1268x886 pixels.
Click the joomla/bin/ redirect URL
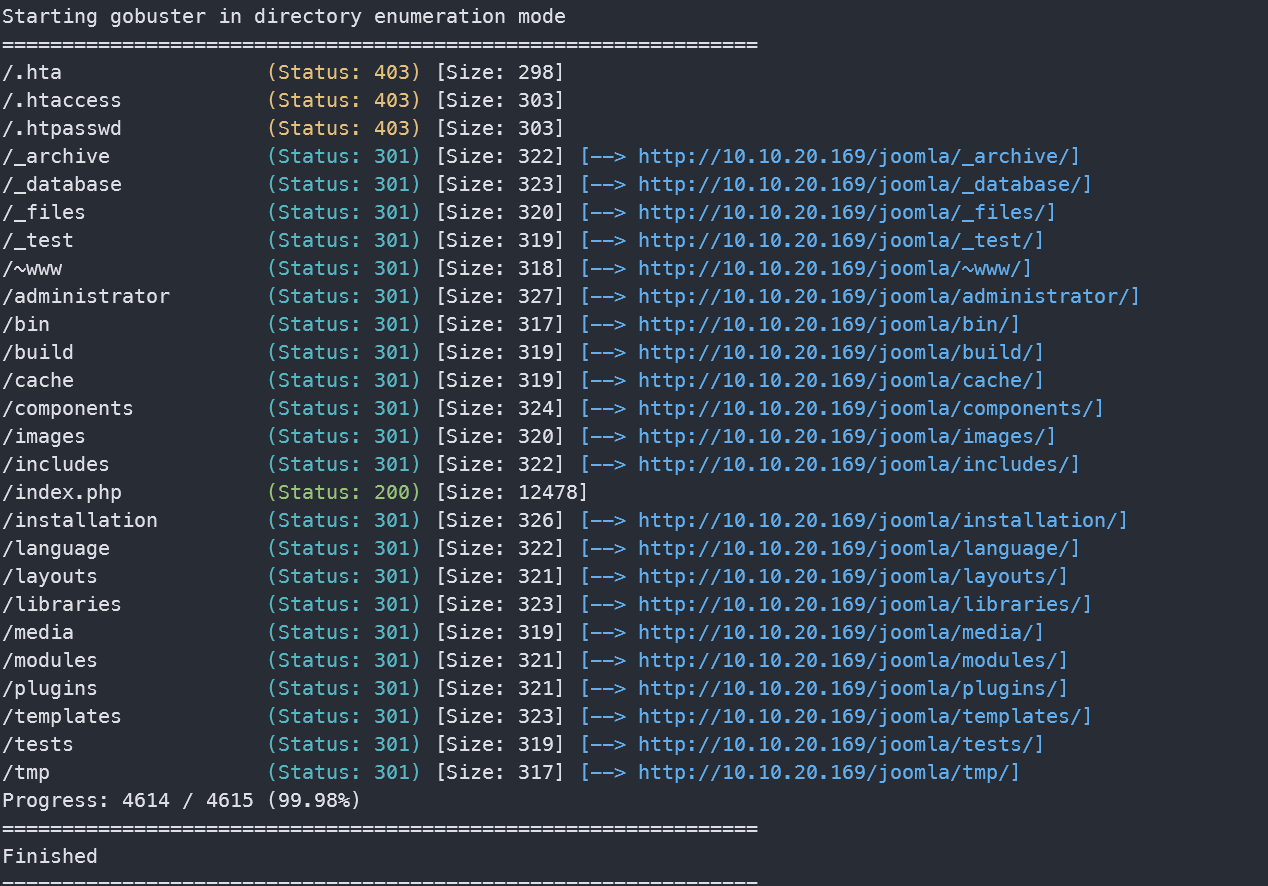coord(824,324)
